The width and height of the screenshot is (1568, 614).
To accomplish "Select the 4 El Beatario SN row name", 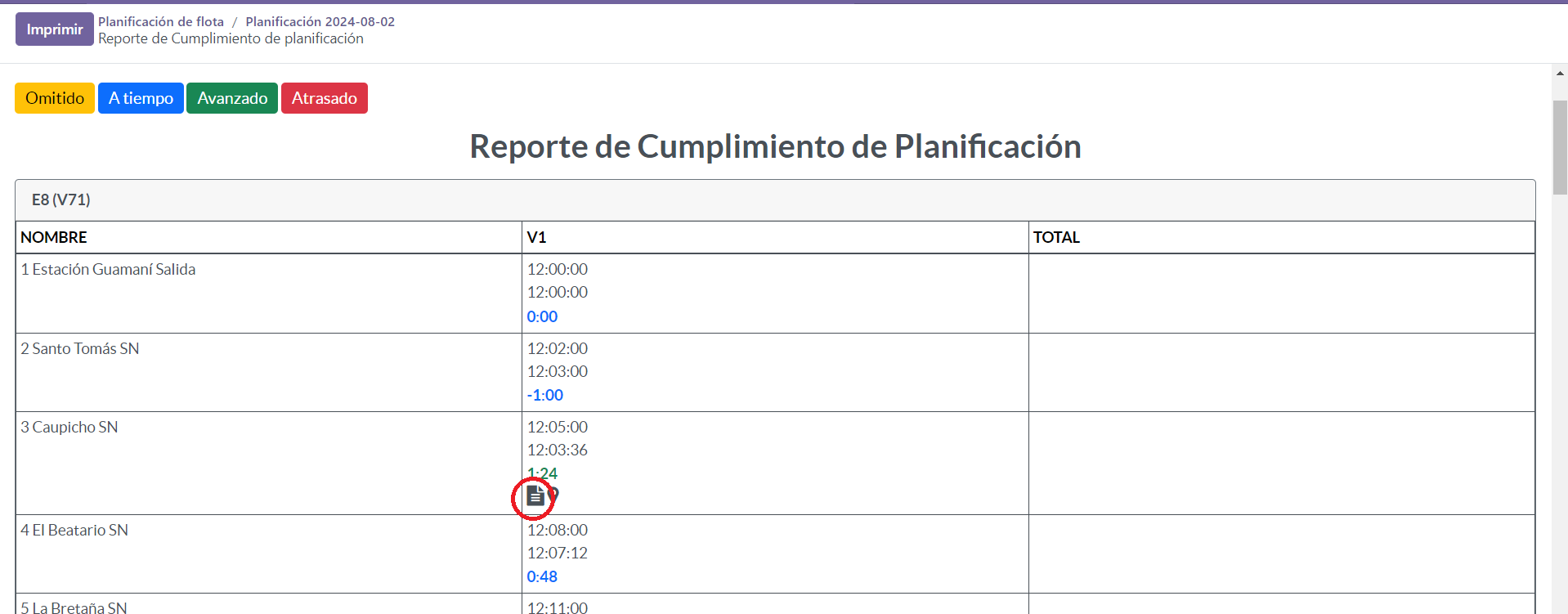I will pos(74,530).
